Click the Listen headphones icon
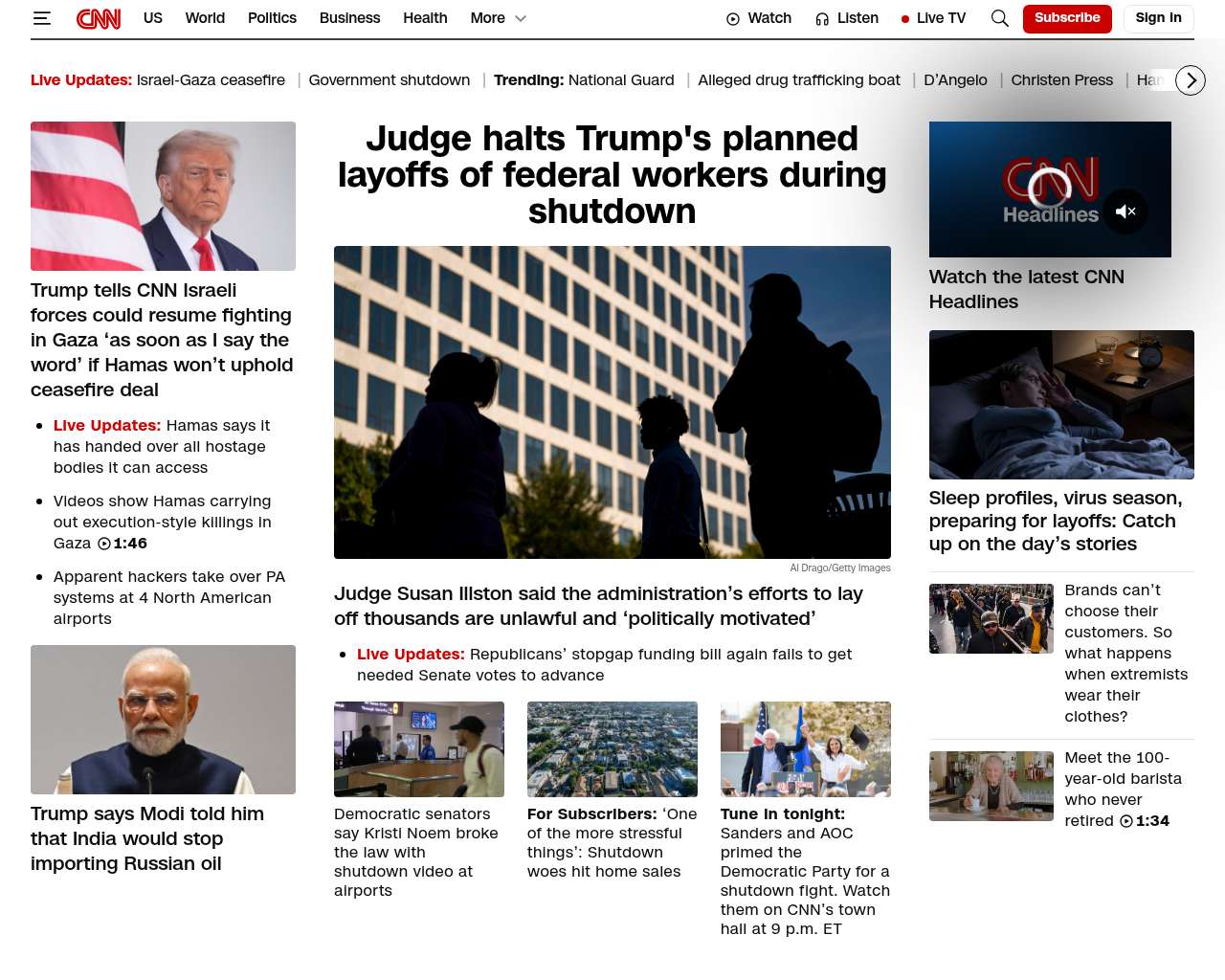 coord(822,19)
